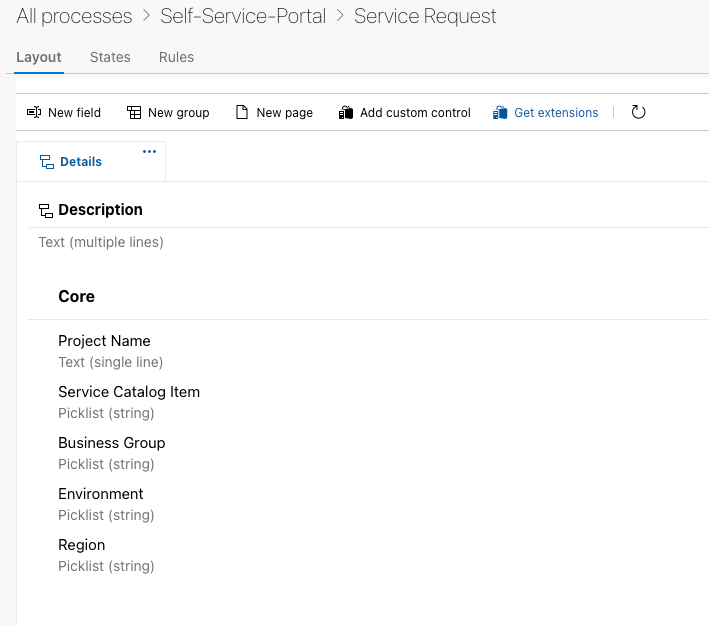
Task: Open the Get extensions link
Action: [556, 112]
